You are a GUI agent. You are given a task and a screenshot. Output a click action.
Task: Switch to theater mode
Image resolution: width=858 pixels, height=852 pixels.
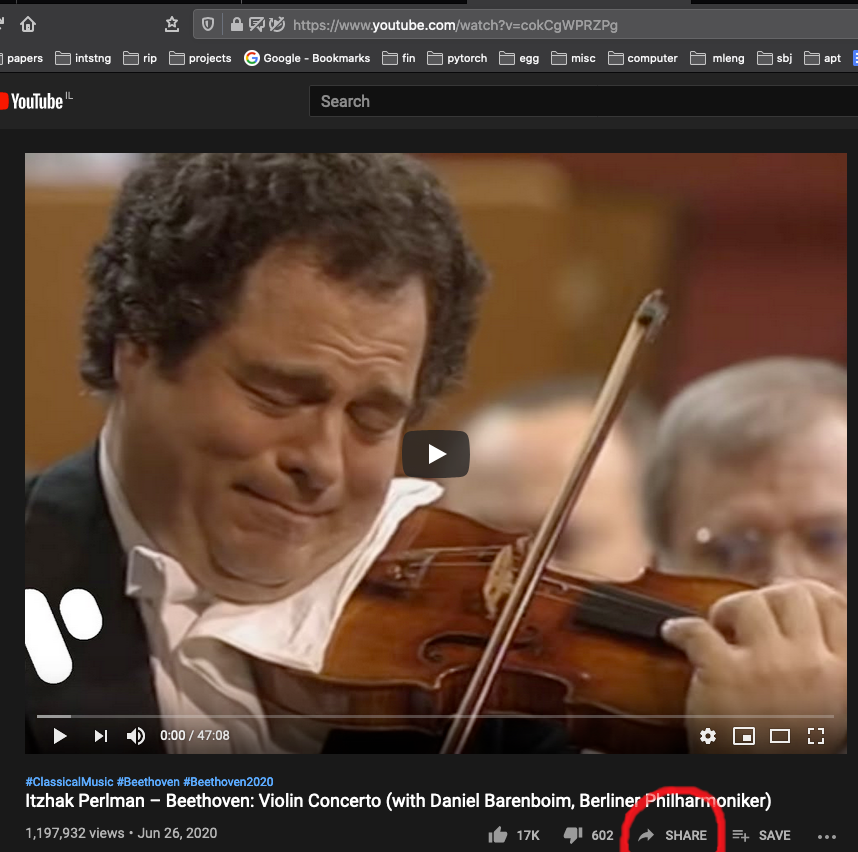coord(780,736)
